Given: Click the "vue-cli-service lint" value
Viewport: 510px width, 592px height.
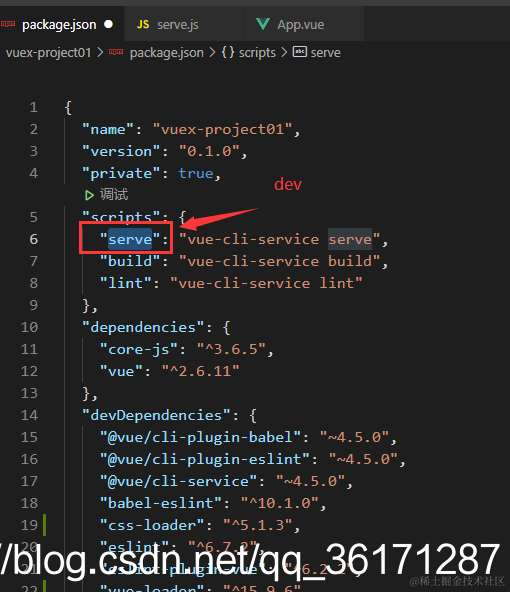Looking at the screenshot, I should click(267, 283).
